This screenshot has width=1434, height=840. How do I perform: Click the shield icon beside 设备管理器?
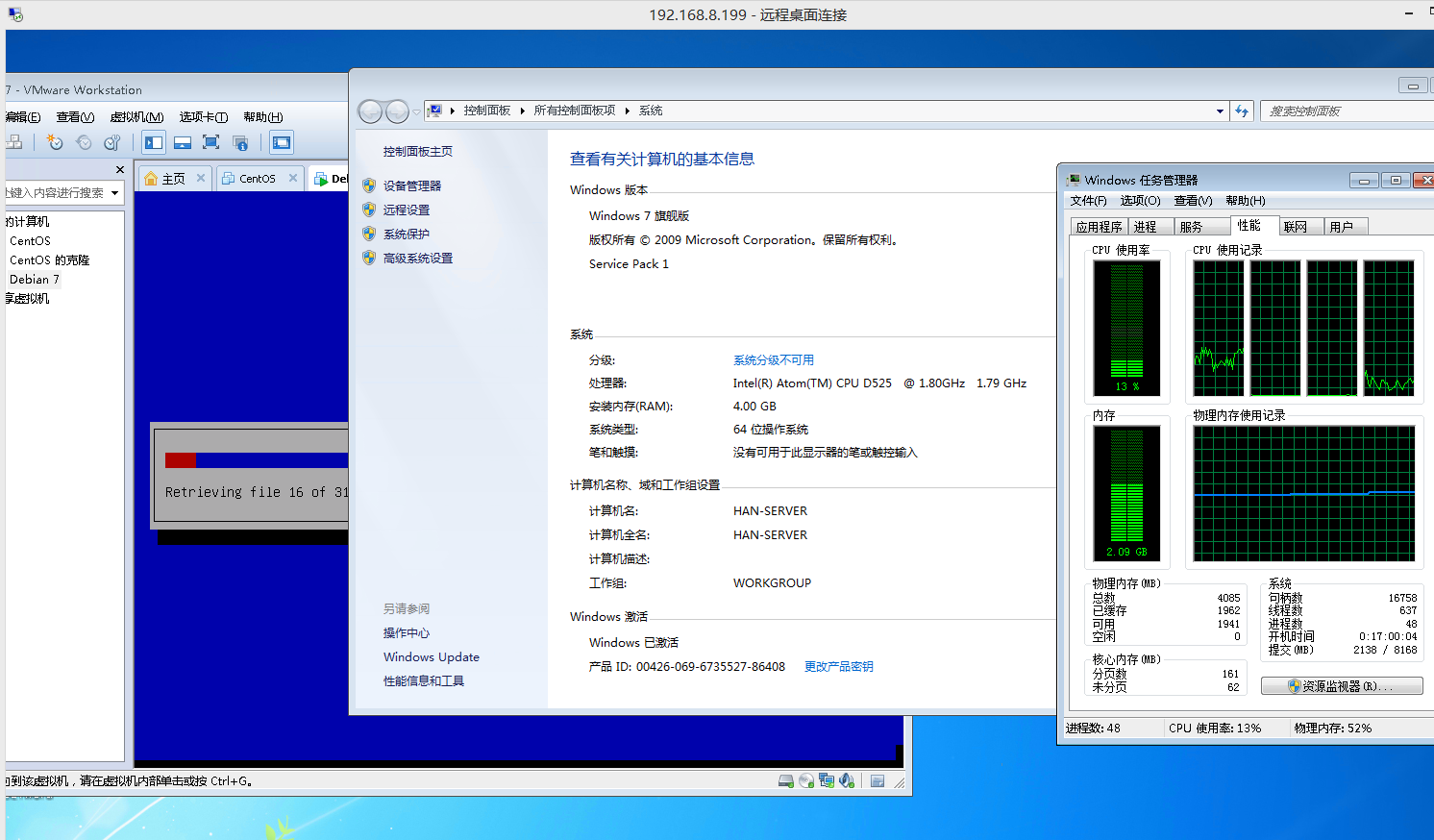coord(369,185)
